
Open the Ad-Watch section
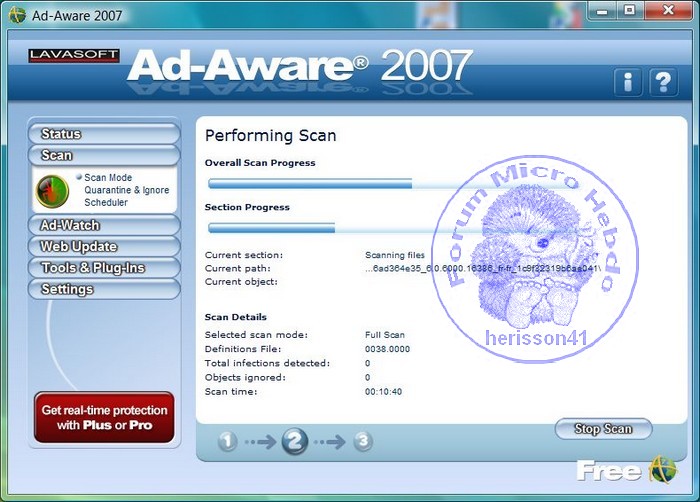click(x=104, y=225)
